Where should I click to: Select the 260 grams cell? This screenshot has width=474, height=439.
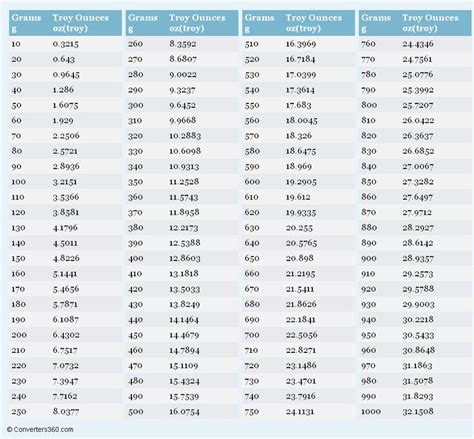click(x=136, y=44)
